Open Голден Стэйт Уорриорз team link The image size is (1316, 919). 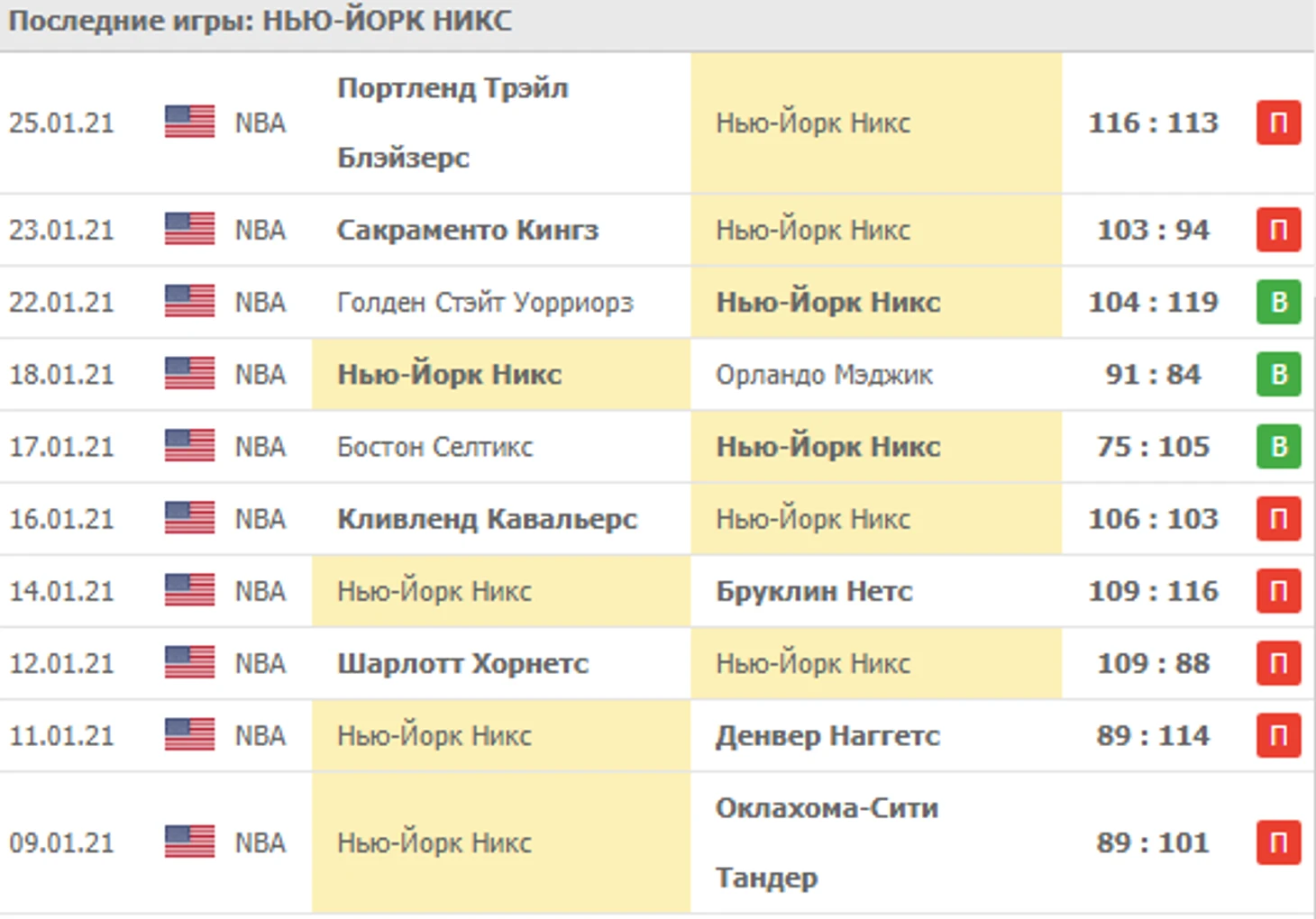pyautogui.click(x=485, y=303)
